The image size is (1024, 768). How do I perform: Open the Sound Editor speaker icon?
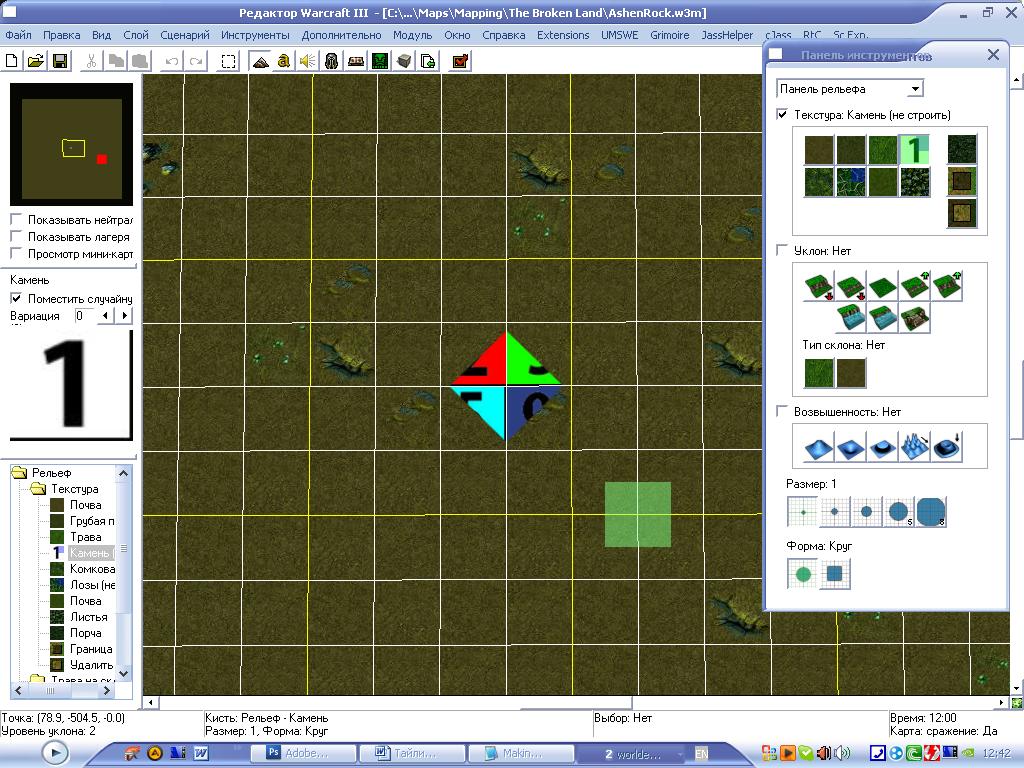coord(307,61)
